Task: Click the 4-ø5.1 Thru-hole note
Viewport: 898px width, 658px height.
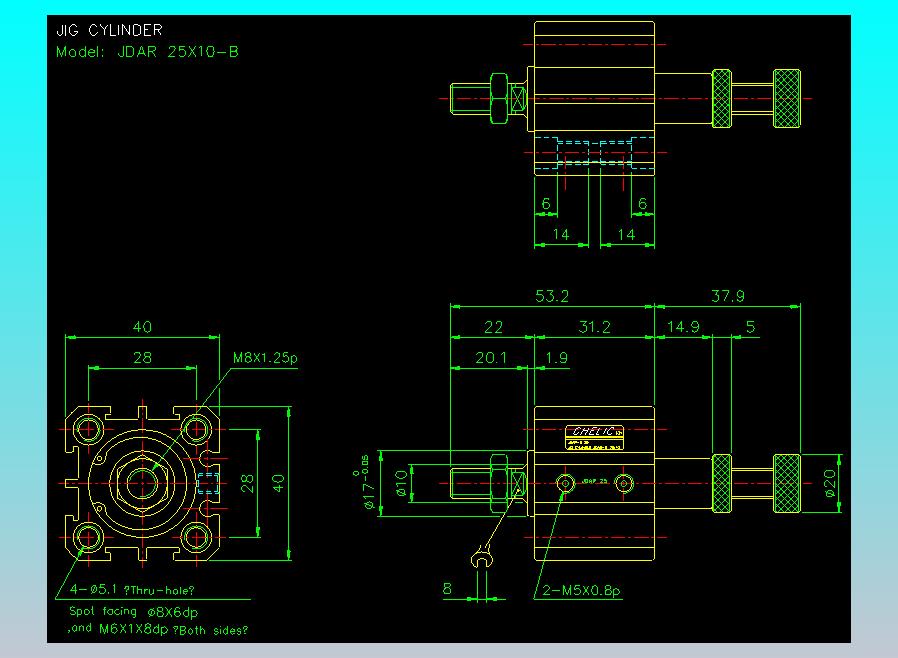Action: pyautogui.click(x=132, y=590)
